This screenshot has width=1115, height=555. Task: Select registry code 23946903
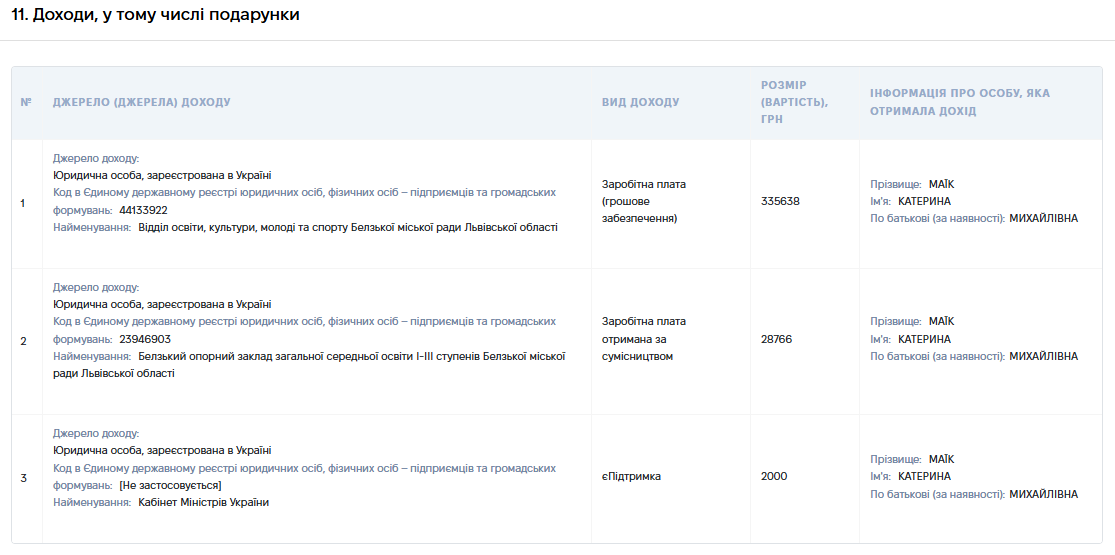(145, 339)
